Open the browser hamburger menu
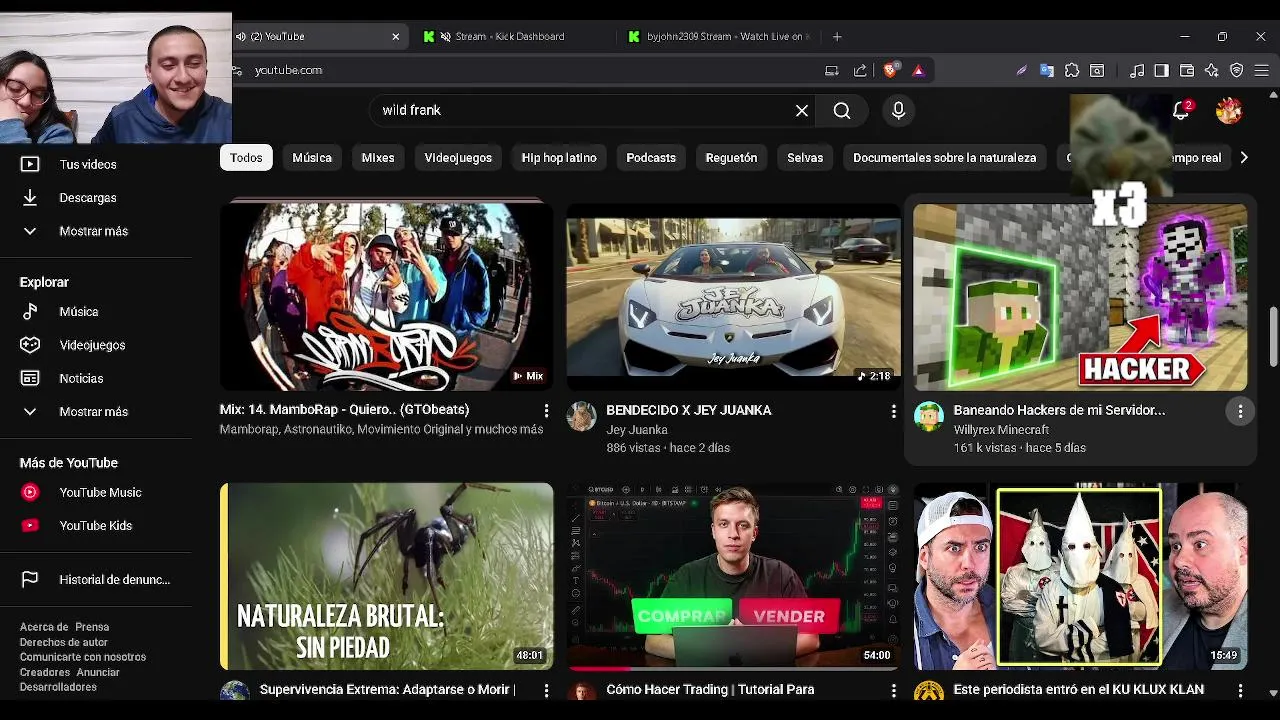 (1262, 70)
